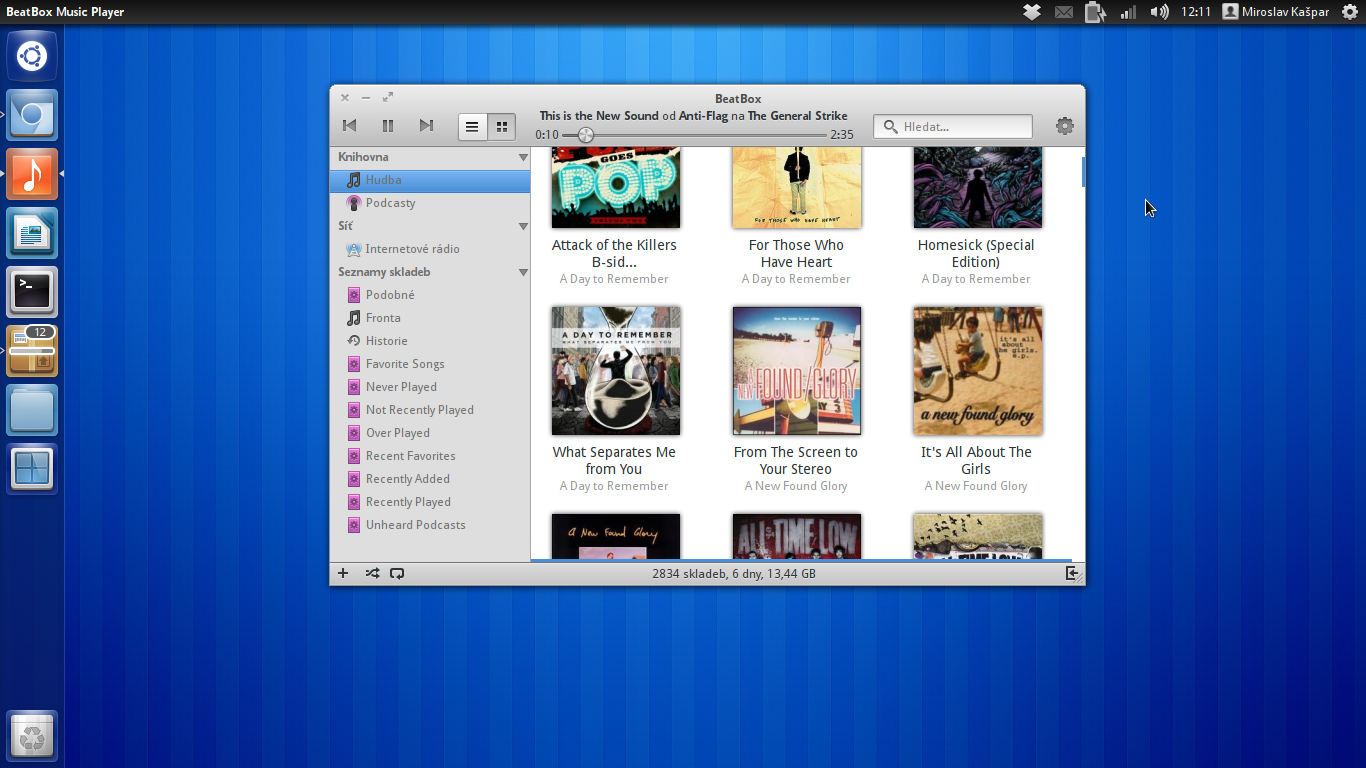Click the Historie clock icon
This screenshot has width=1366, height=768.
(353, 341)
